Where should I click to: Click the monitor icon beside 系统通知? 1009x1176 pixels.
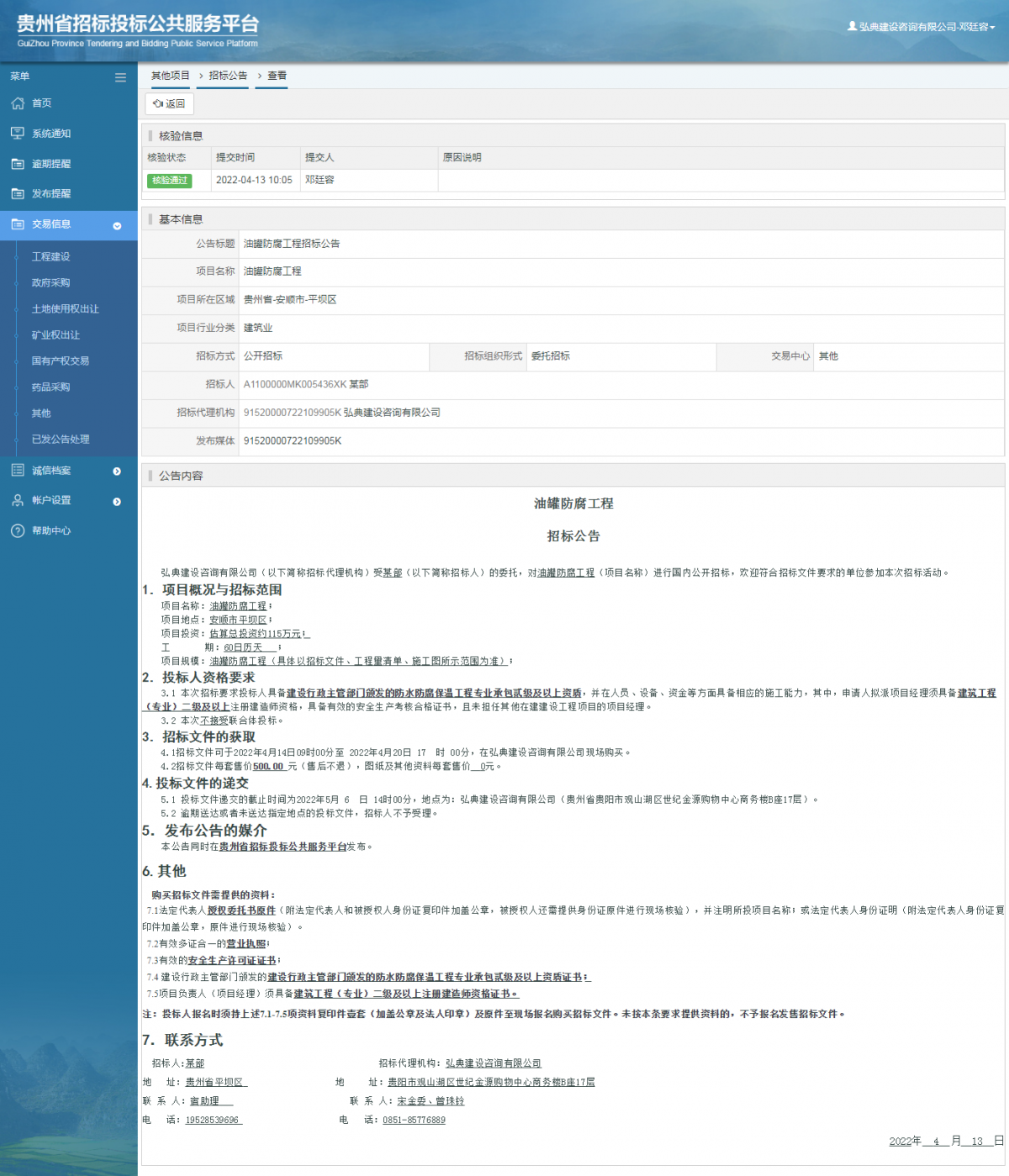click(x=18, y=134)
